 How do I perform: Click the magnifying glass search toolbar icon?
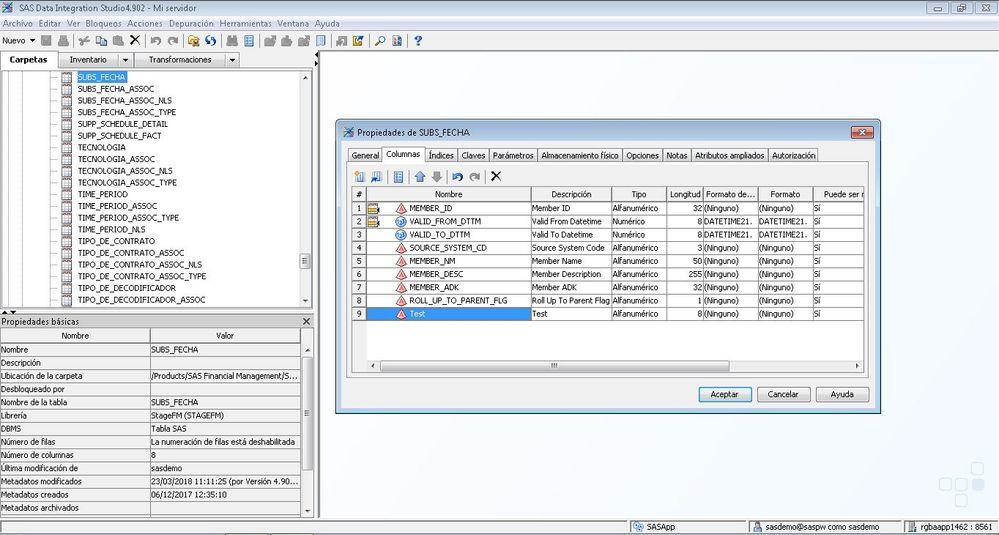coord(380,41)
